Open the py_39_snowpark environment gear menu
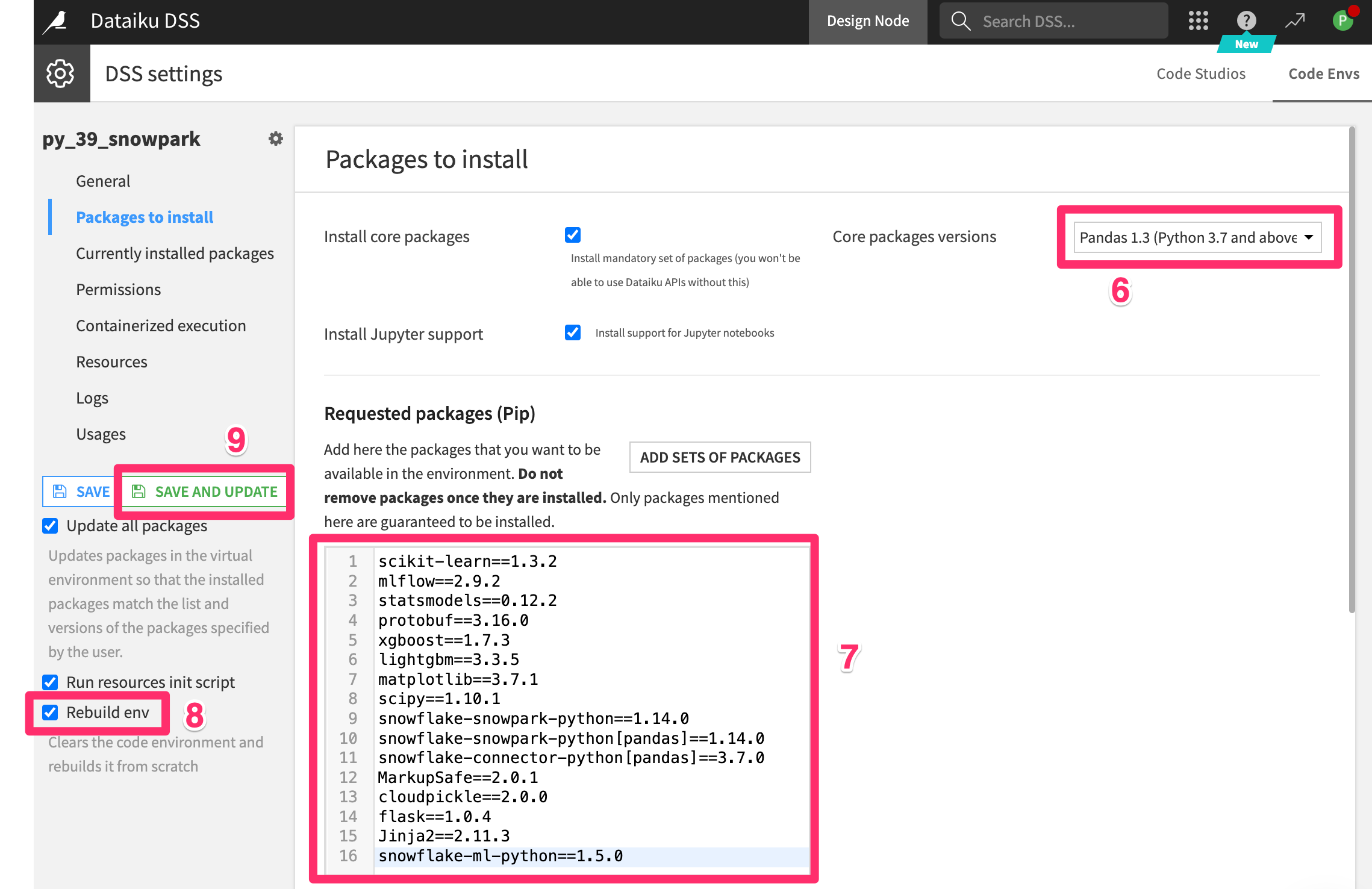This screenshot has width=1372, height=889. click(275, 139)
